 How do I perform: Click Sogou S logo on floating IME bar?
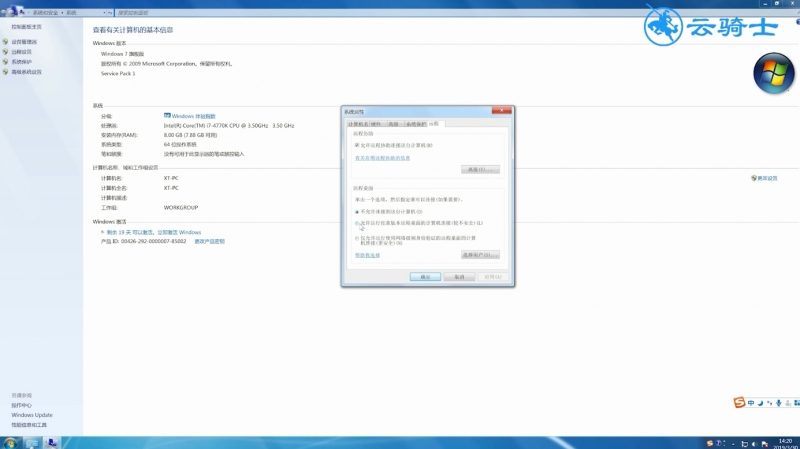pyautogui.click(x=739, y=403)
